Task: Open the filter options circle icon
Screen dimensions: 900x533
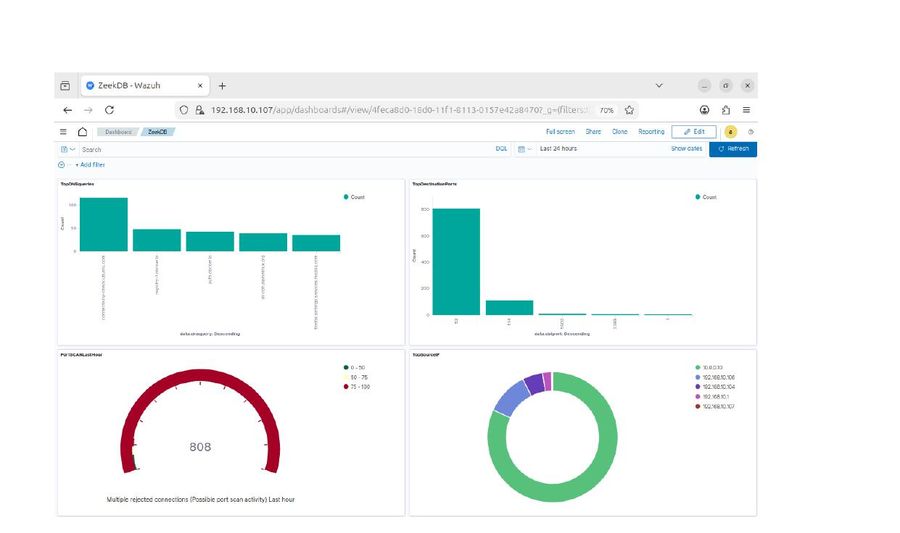Action: point(61,165)
